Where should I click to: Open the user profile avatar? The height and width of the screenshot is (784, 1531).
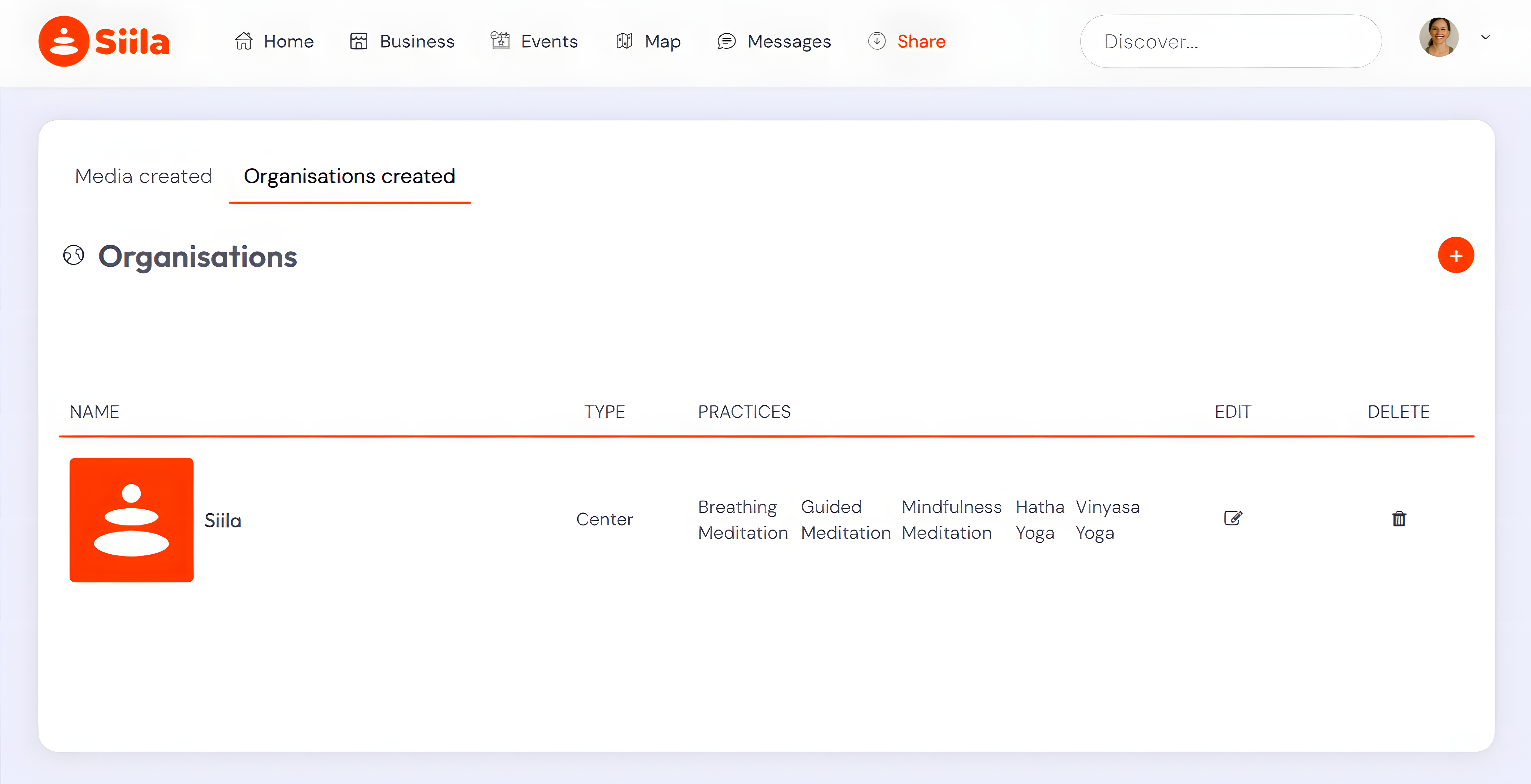coord(1439,37)
